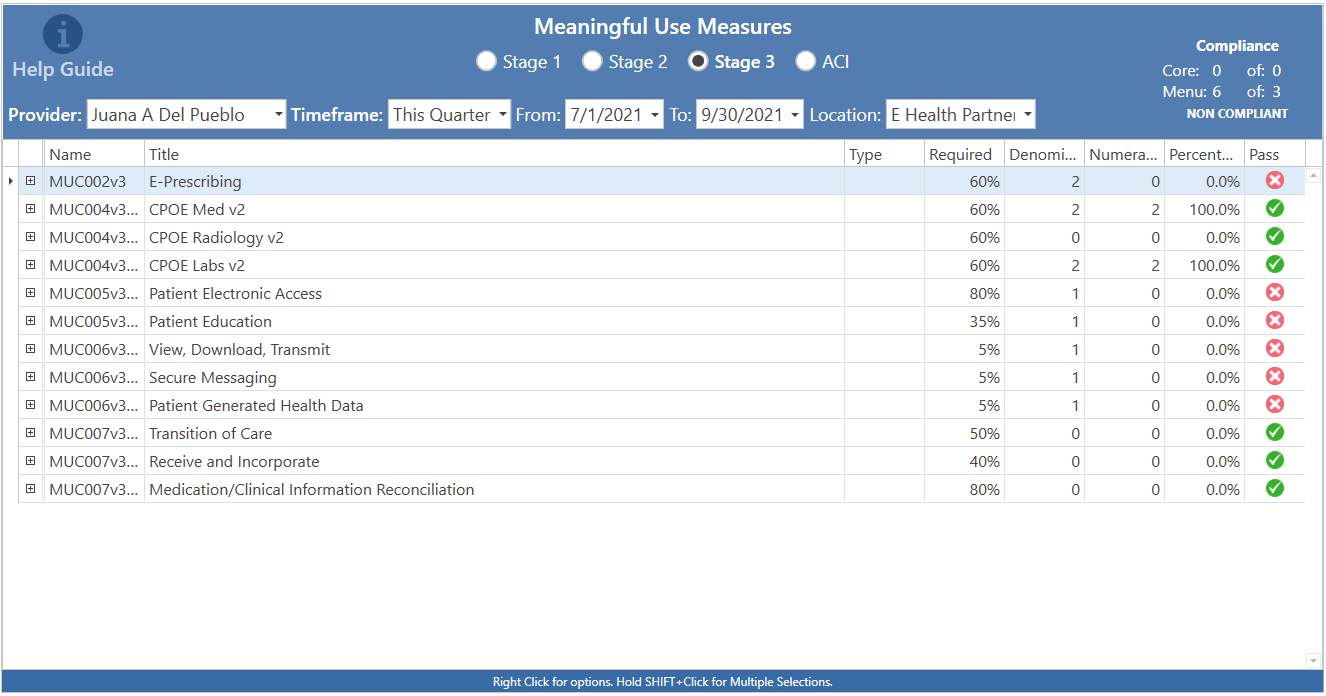
Task: Select the Secure Messaging title cell
Action: 494,377
